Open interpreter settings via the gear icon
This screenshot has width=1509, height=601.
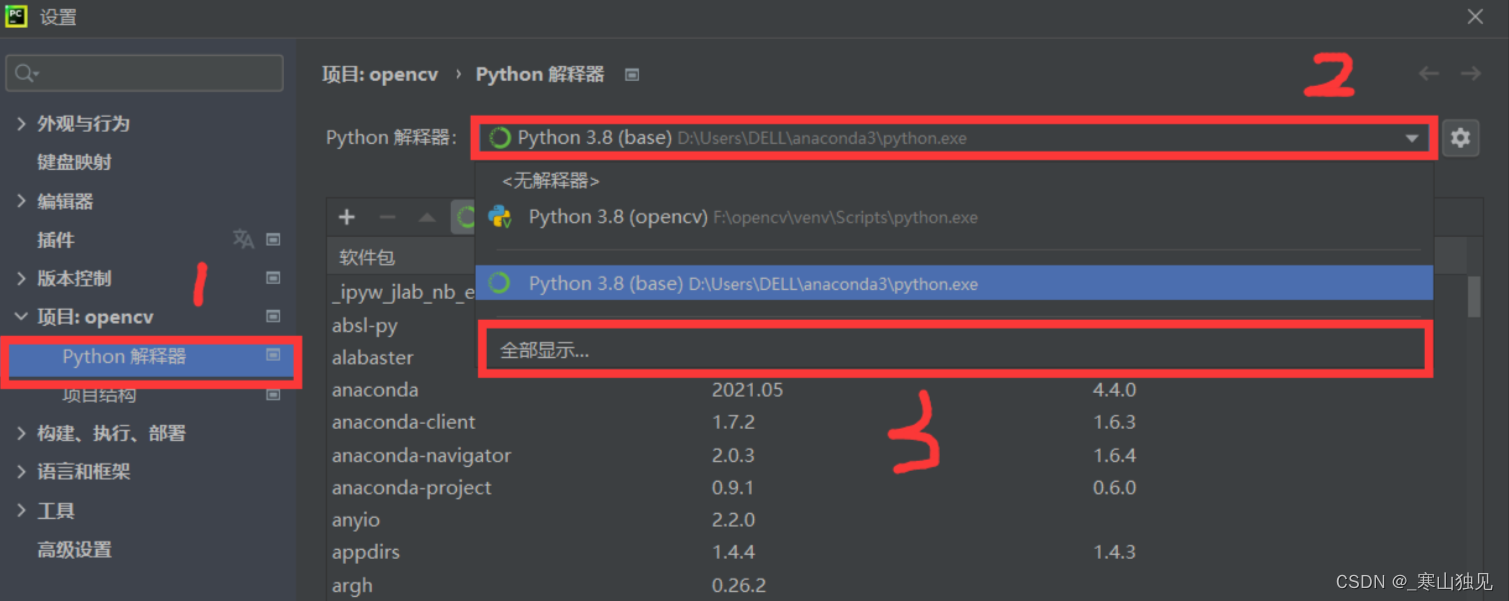click(x=1461, y=137)
